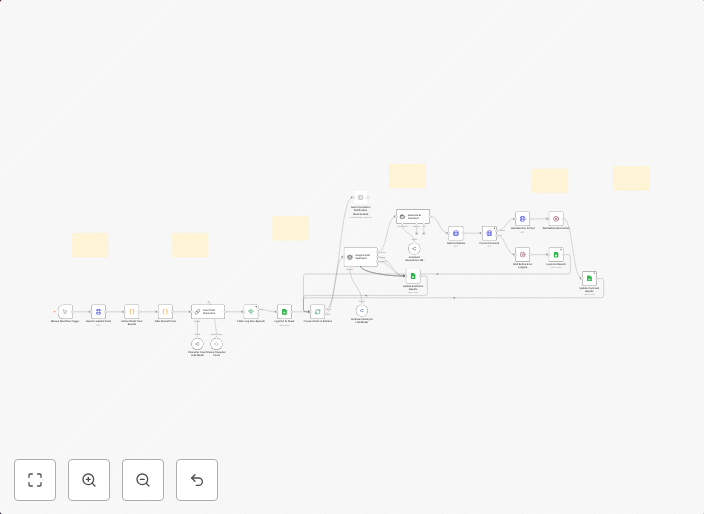The height and width of the screenshot is (514, 704).
Task: Click the zoom out magnifier button
Action: pyautogui.click(x=143, y=480)
